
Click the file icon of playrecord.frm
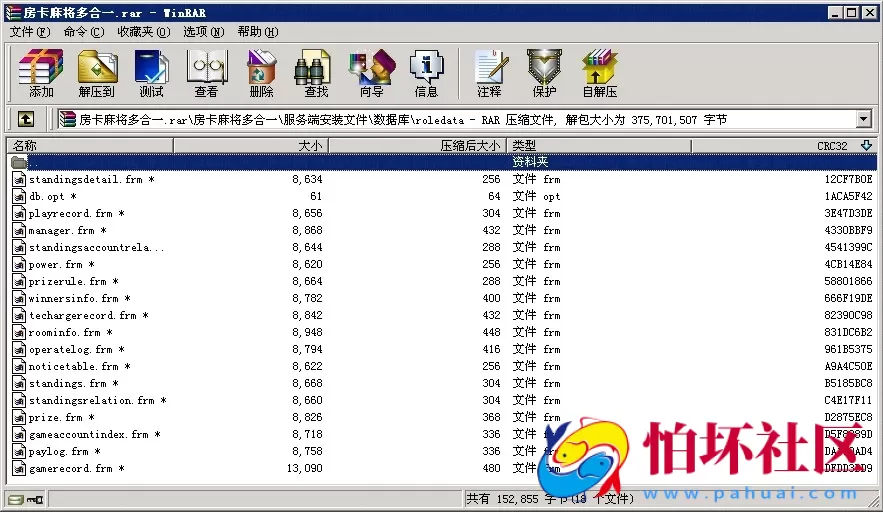click(x=19, y=213)
